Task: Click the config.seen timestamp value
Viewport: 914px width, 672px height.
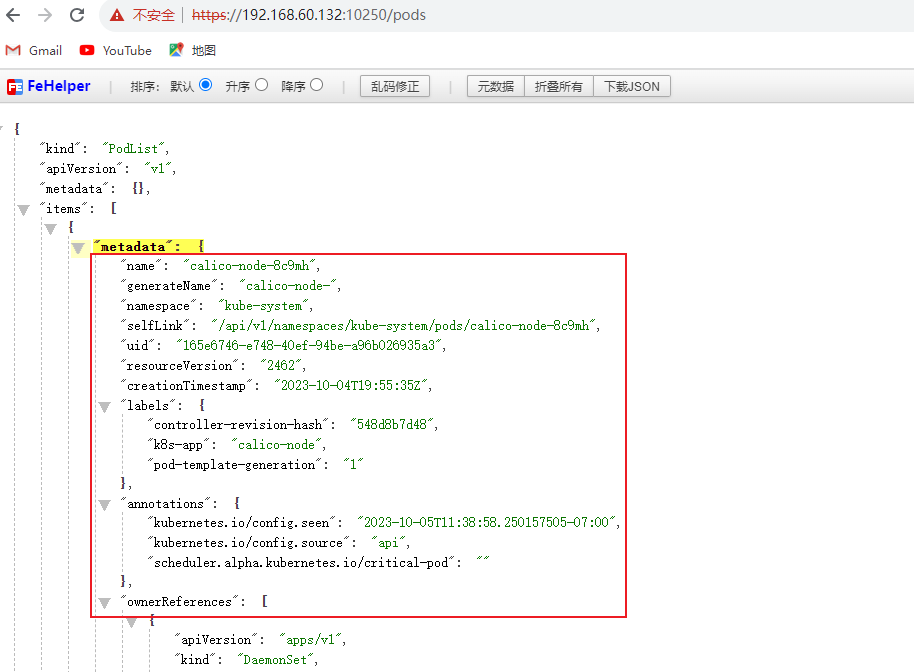Action: tap(487, 522)
